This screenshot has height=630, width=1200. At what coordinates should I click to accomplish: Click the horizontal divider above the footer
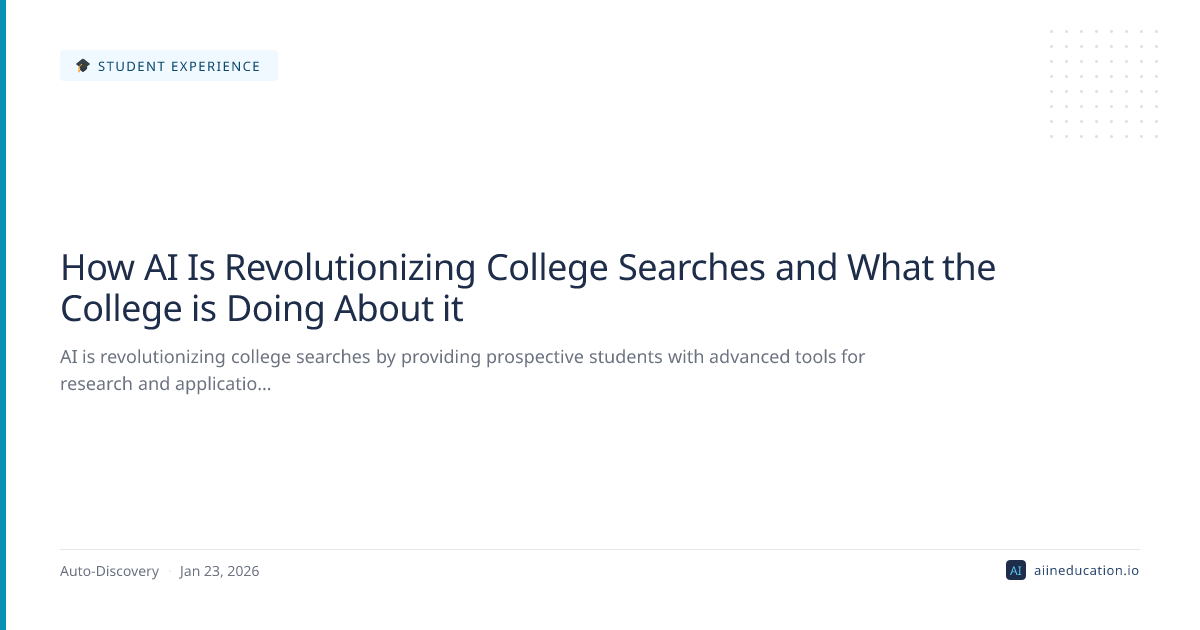(600, 549)
